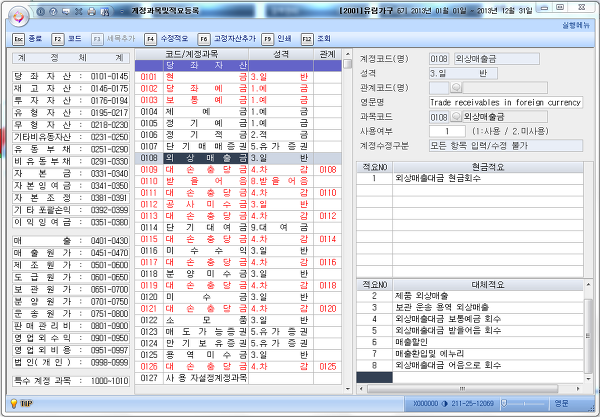Click the Esc 종료 key icon
Screen dimensions: 600x417
[19, 35]
